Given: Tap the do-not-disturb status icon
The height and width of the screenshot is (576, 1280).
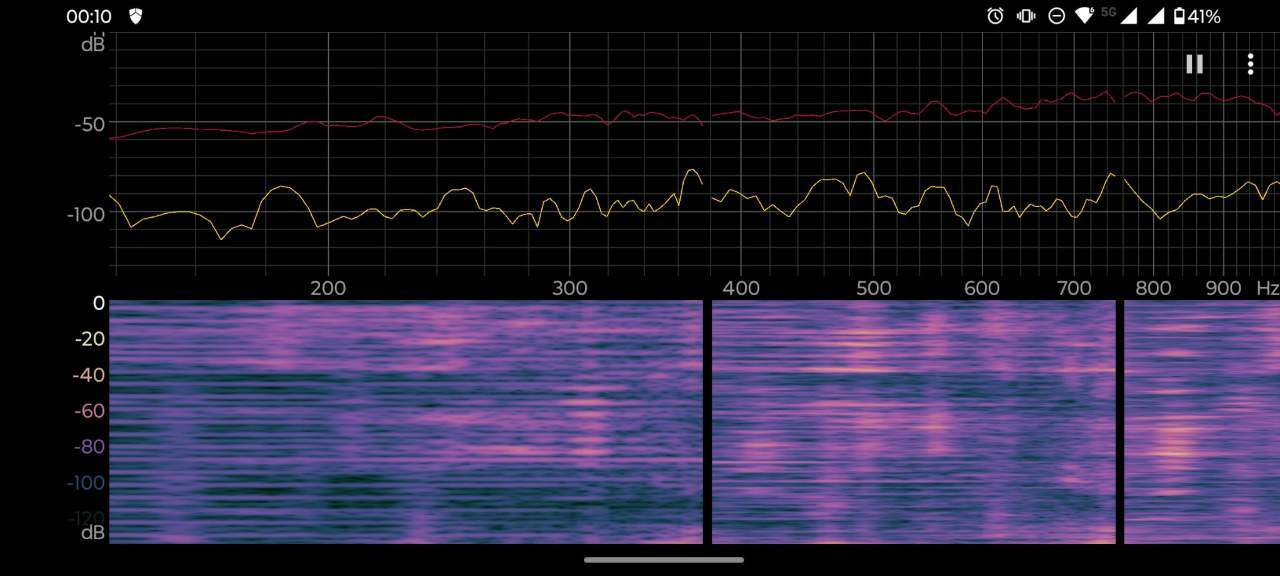Looking at the screenshot, I should coord(1056,16).
